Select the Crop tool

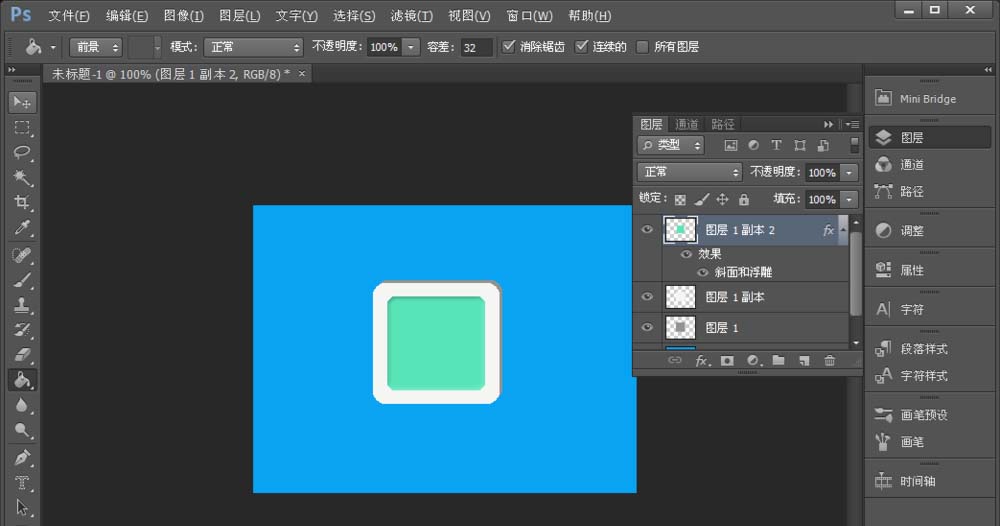click(x=22, y=203)
